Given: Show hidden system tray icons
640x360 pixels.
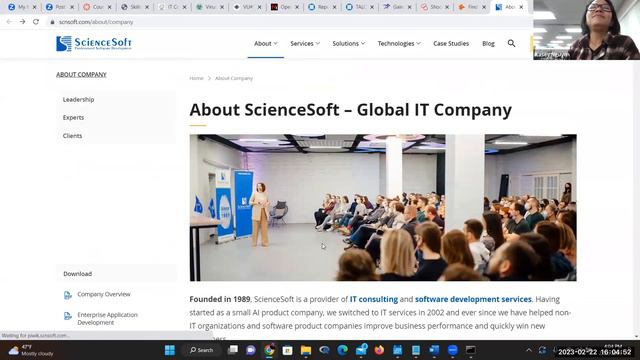Looking at the screenshot, I should coord(529,350).
